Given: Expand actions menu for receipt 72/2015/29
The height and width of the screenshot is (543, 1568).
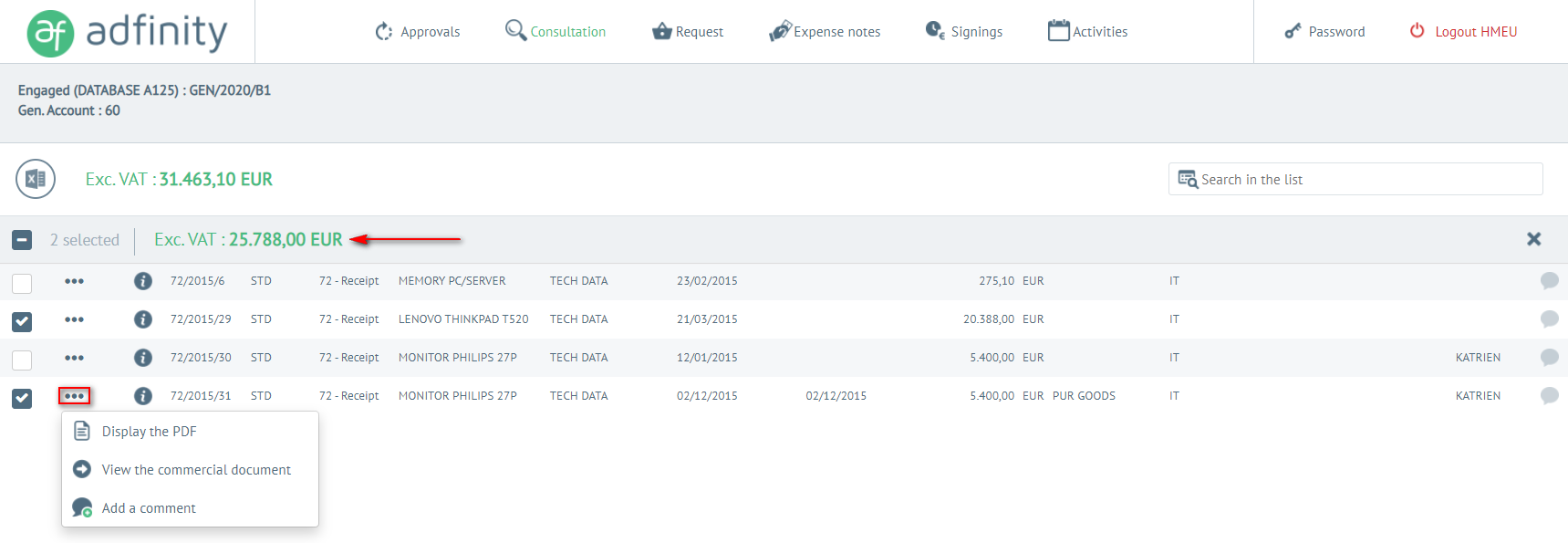Looking at the screenshot, I should (x=74, y=319).
